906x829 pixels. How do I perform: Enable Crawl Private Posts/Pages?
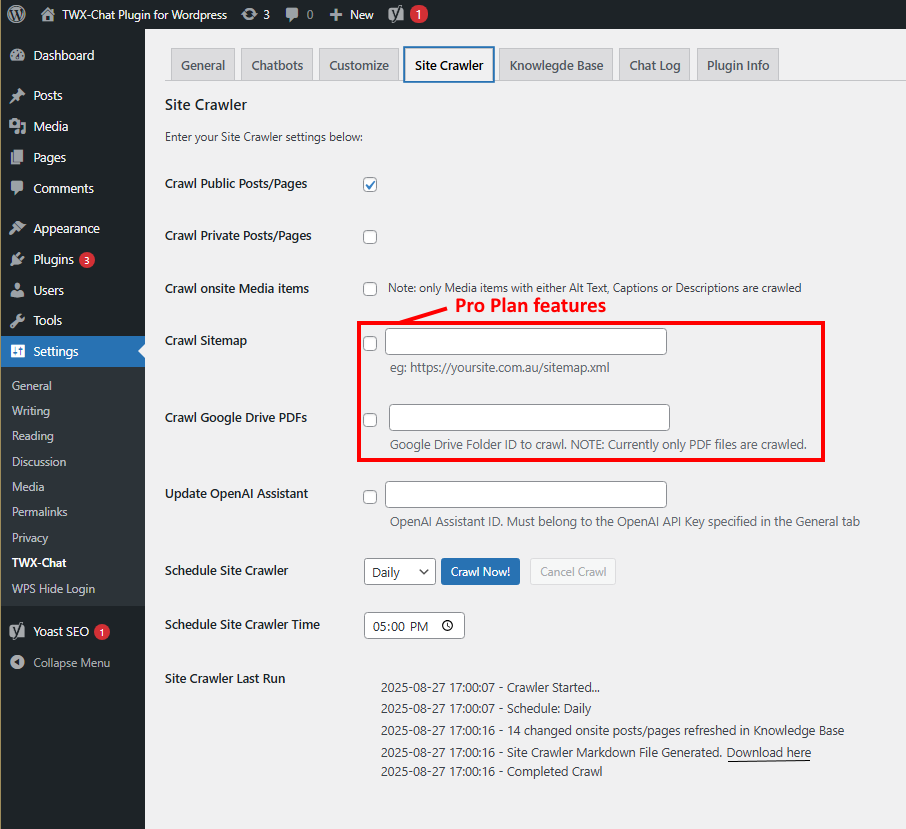click(x=370, y=237)
